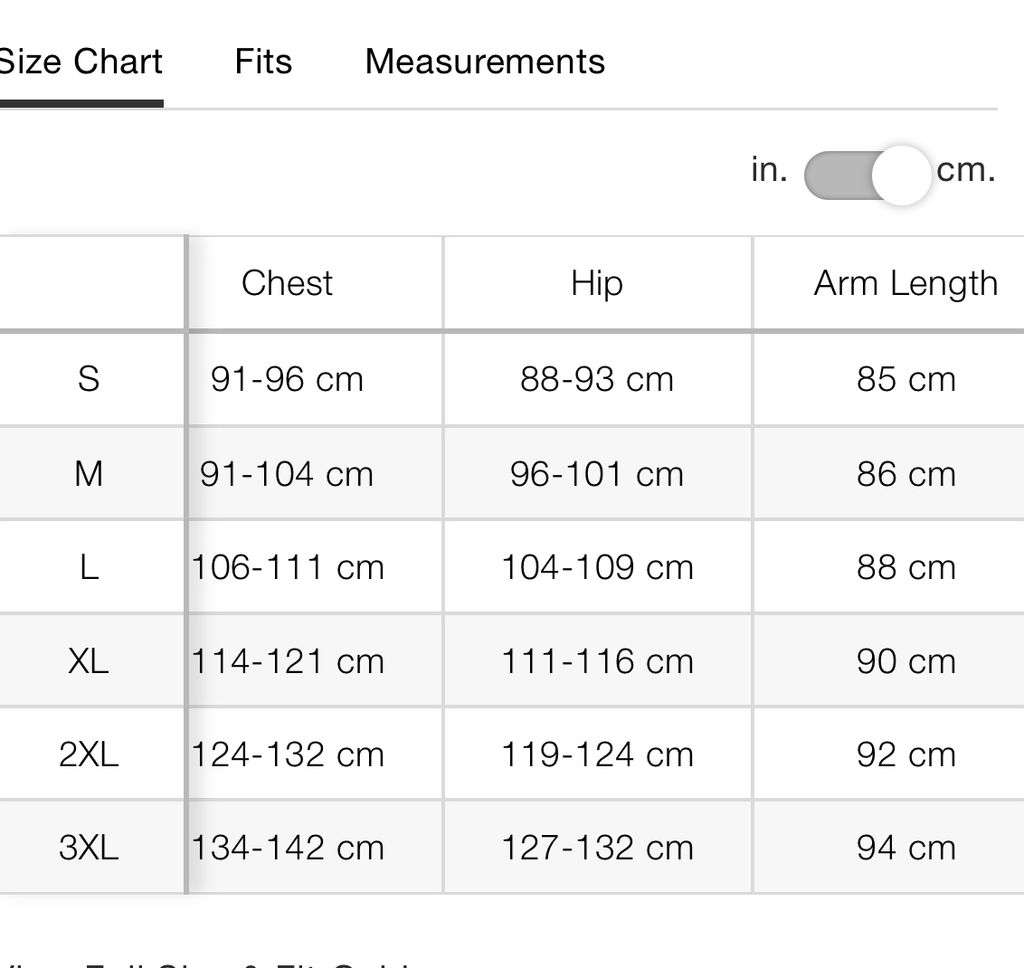Viewport: 1024px width, 968px height.
Task: Select the Size Chart tab
Action: 80,62
